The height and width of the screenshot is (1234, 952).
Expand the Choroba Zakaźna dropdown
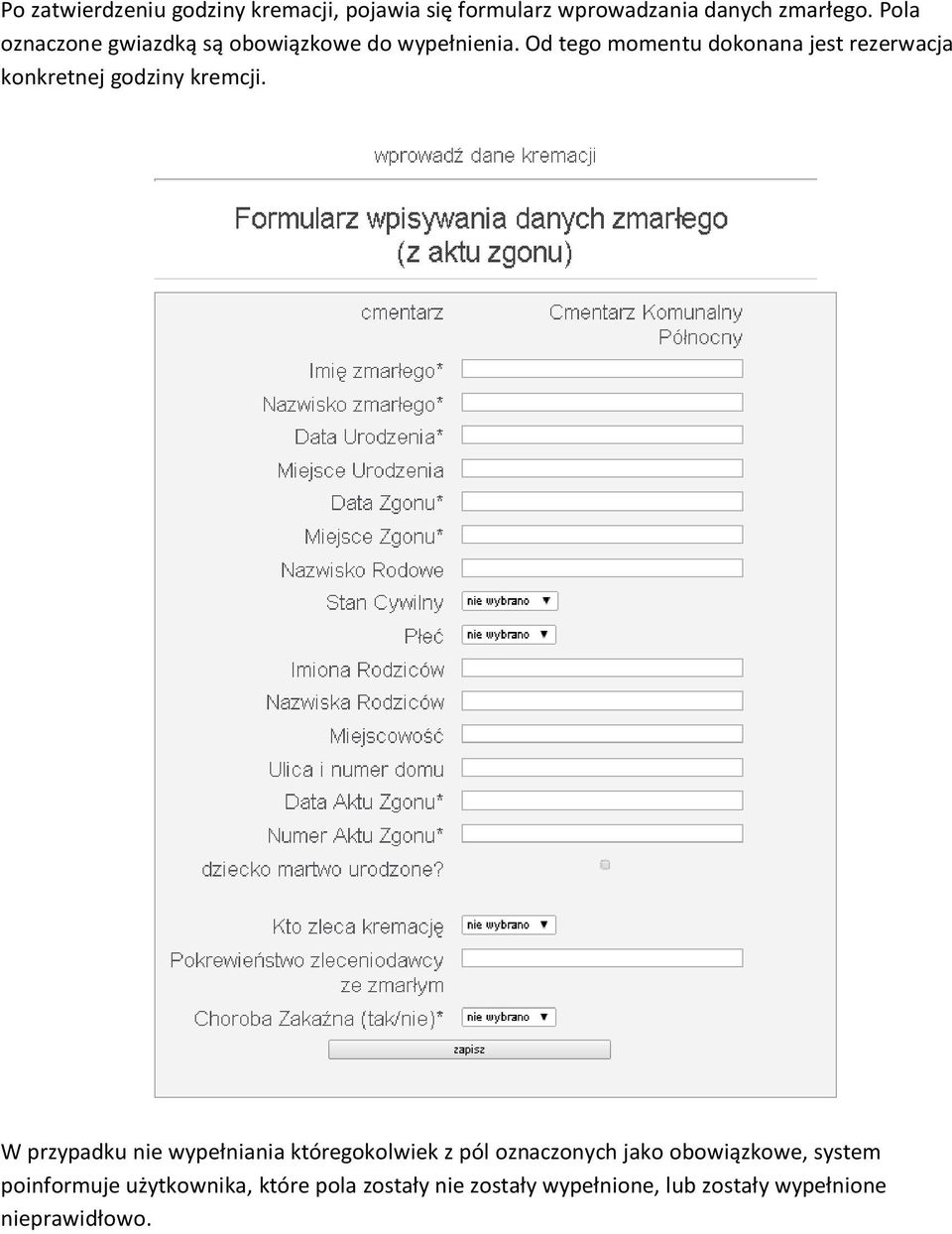tap(509, 1018)
